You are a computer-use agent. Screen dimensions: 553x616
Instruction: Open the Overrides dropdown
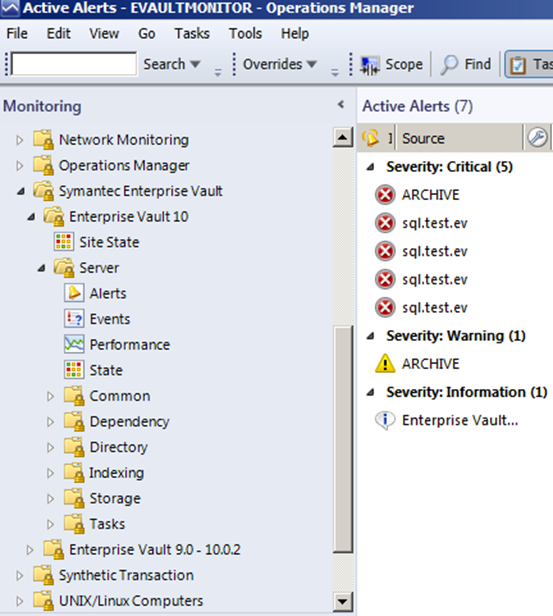[x=280, y=64]
